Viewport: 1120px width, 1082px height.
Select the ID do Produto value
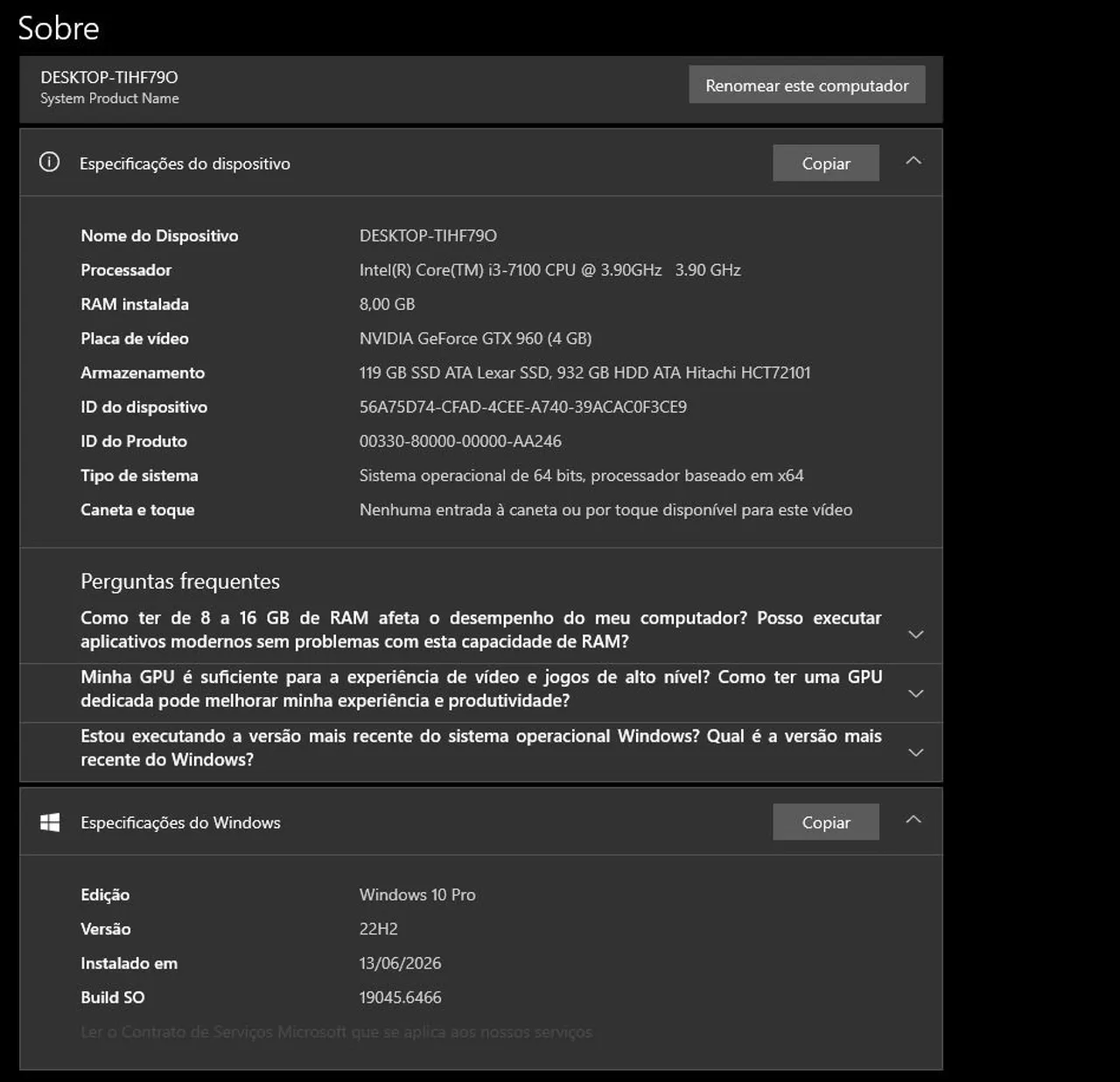[x=460, y=441]
